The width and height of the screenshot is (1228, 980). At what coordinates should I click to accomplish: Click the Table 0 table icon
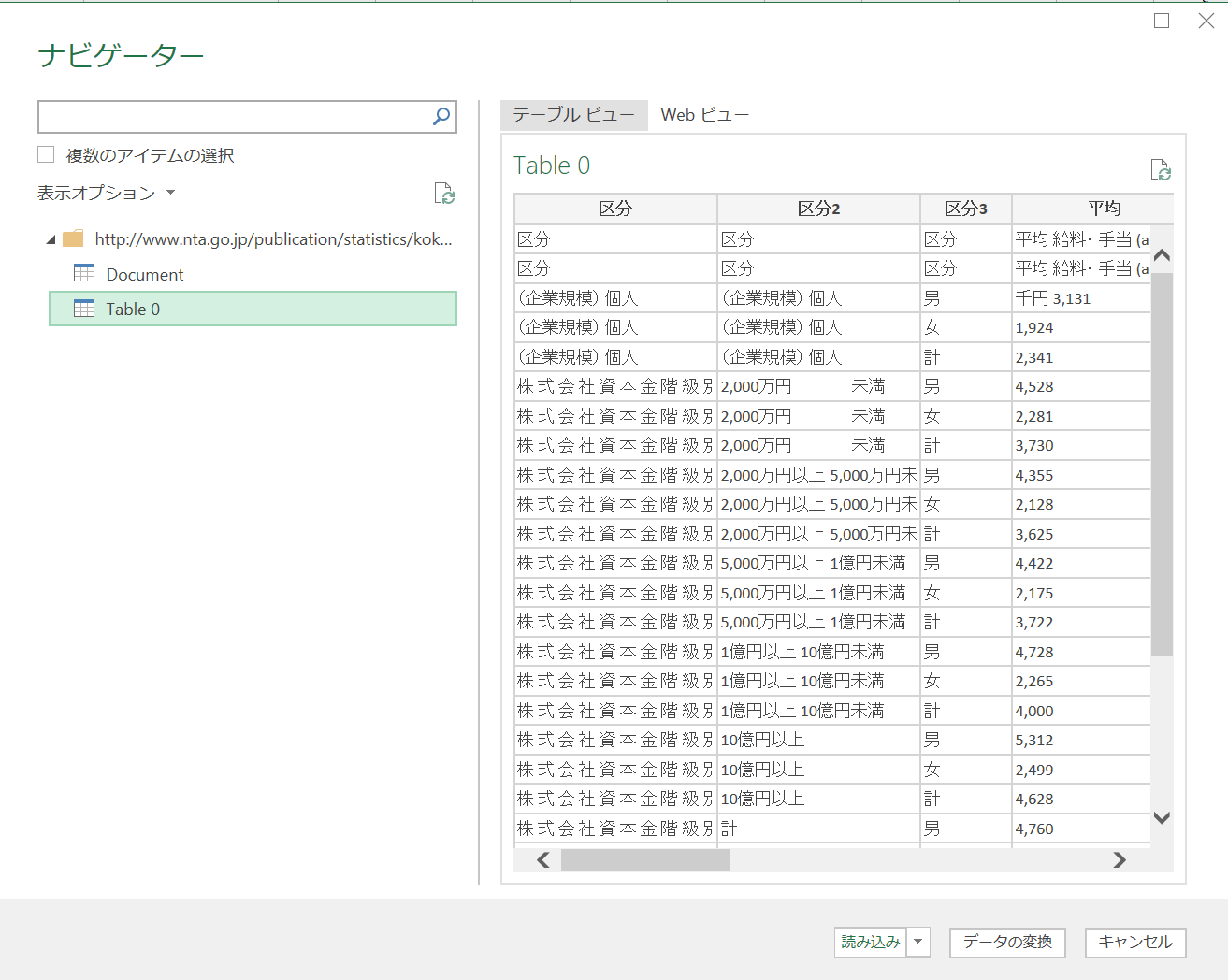[84, 309]
